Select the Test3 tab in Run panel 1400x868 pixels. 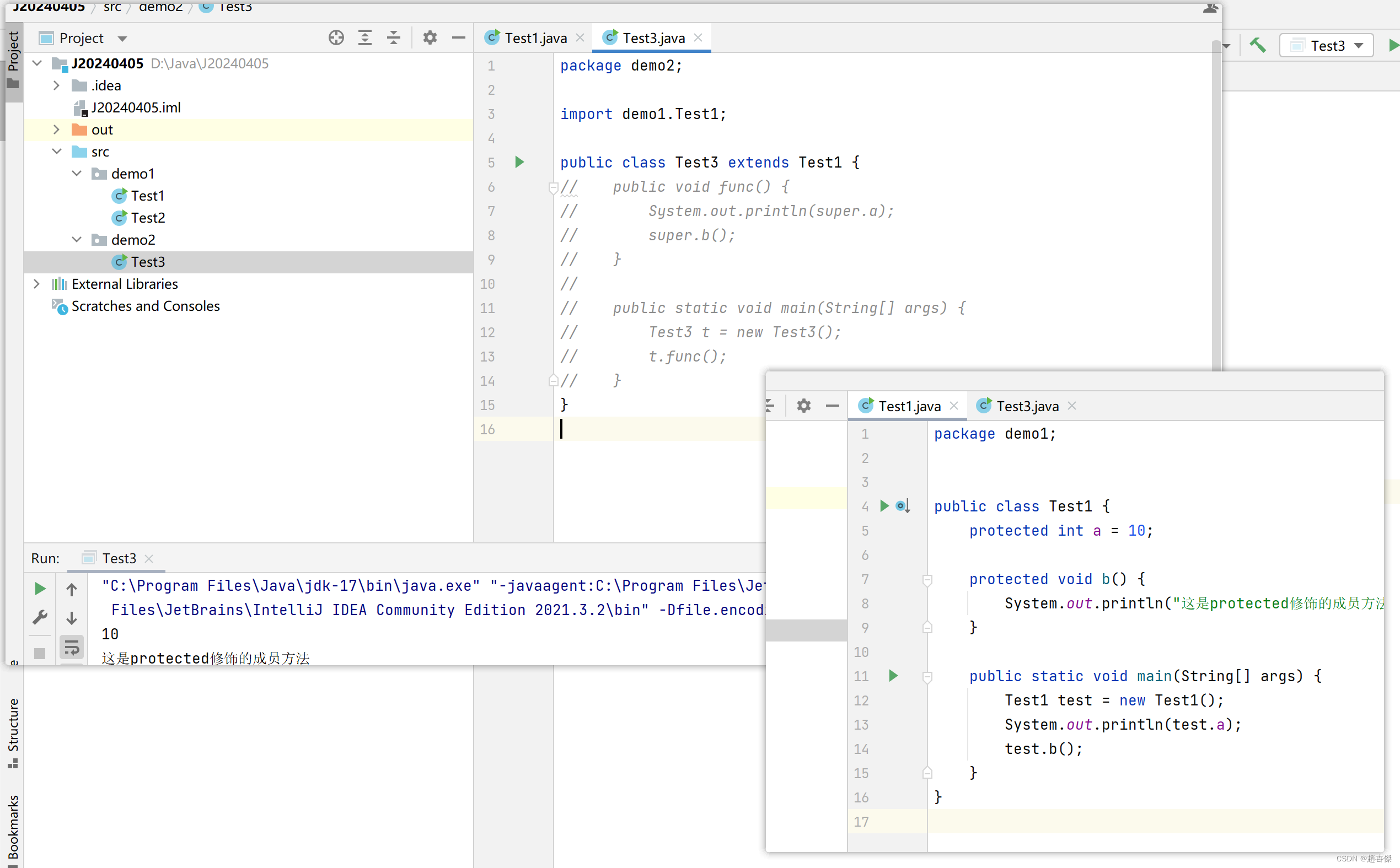pos(119,558)
